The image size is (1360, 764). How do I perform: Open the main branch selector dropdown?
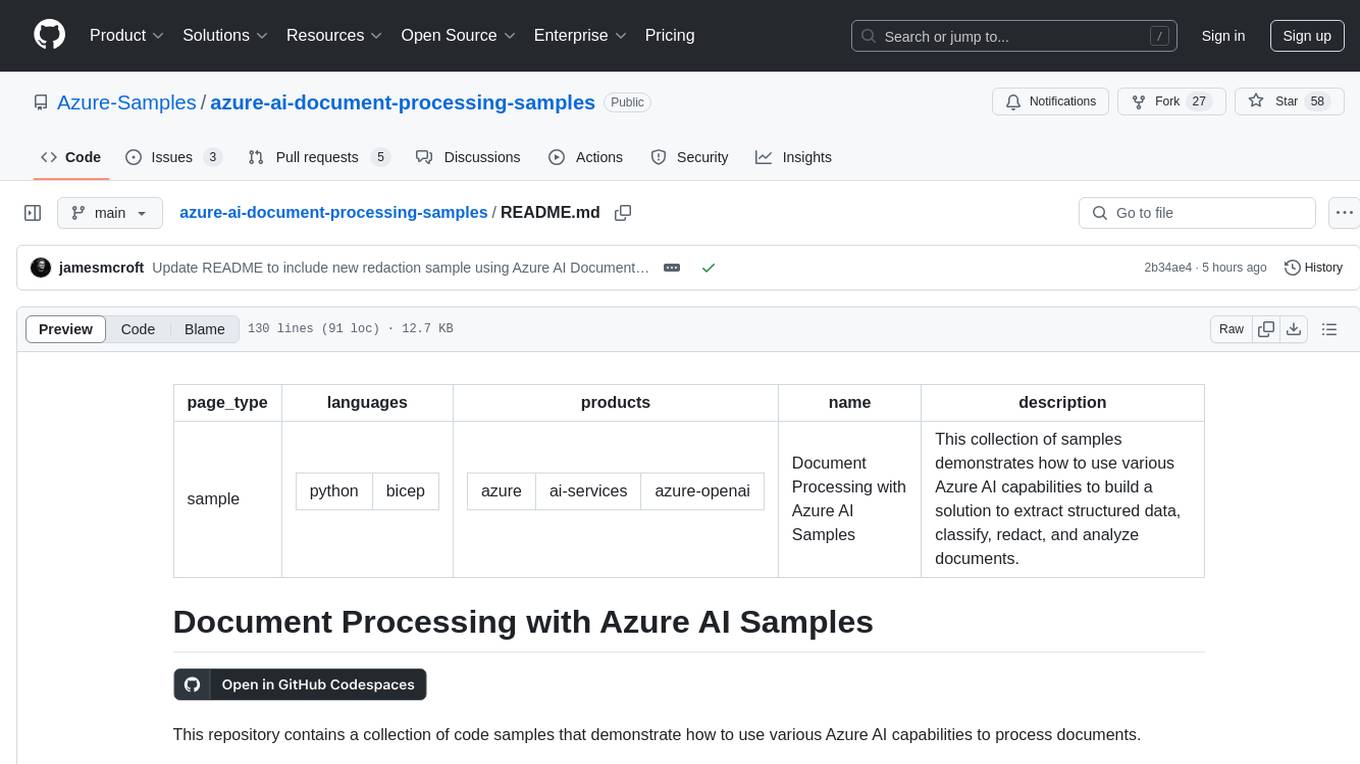coord(110,213)
